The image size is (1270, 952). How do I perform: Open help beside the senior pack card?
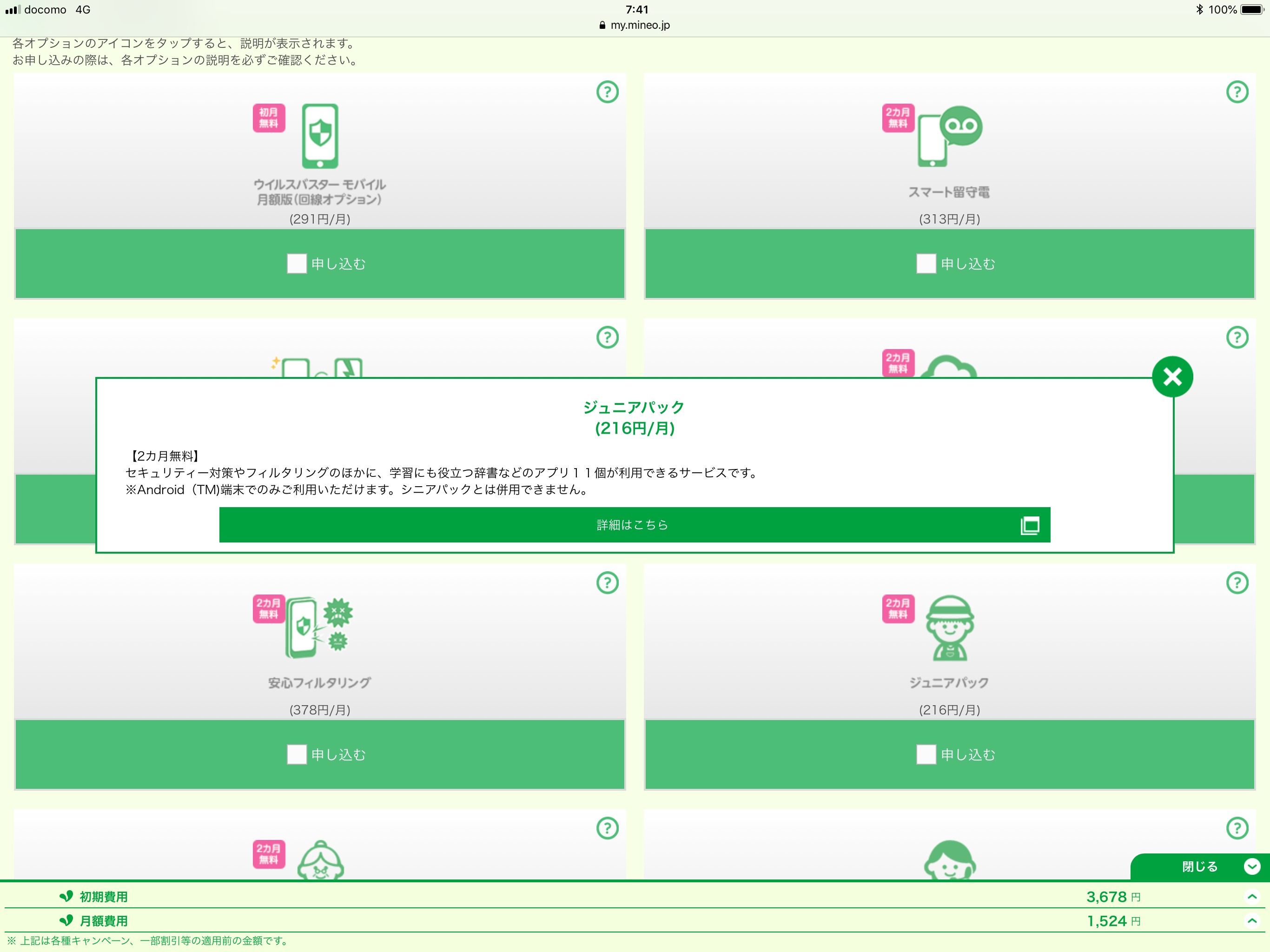click(x=608, y=828)
